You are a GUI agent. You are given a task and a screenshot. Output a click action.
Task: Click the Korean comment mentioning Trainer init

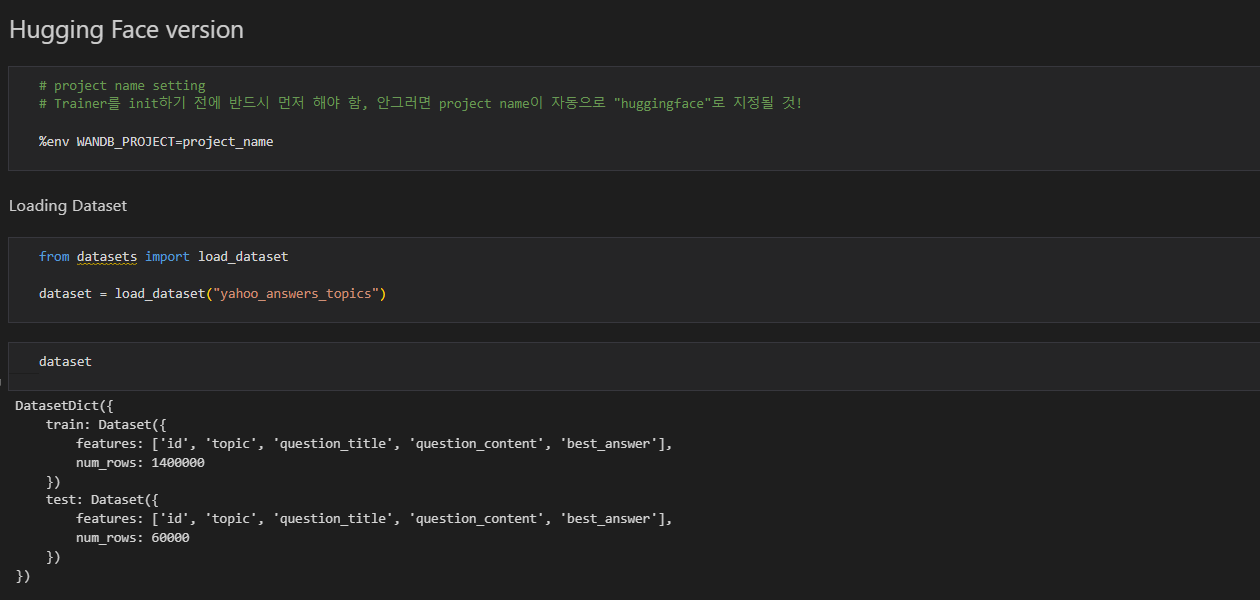pos(420,104)
